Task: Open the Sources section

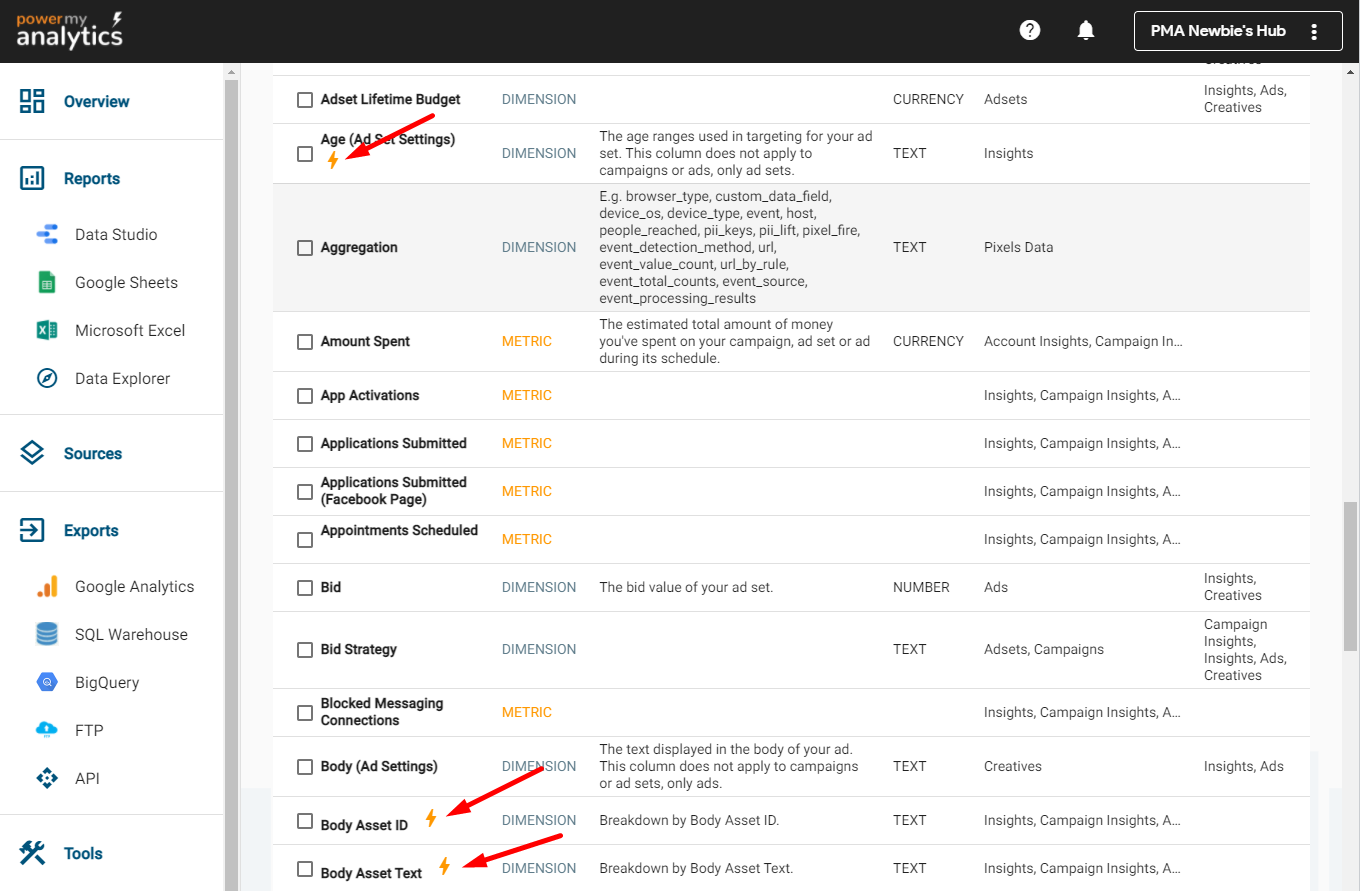Action: pos(93,453)
